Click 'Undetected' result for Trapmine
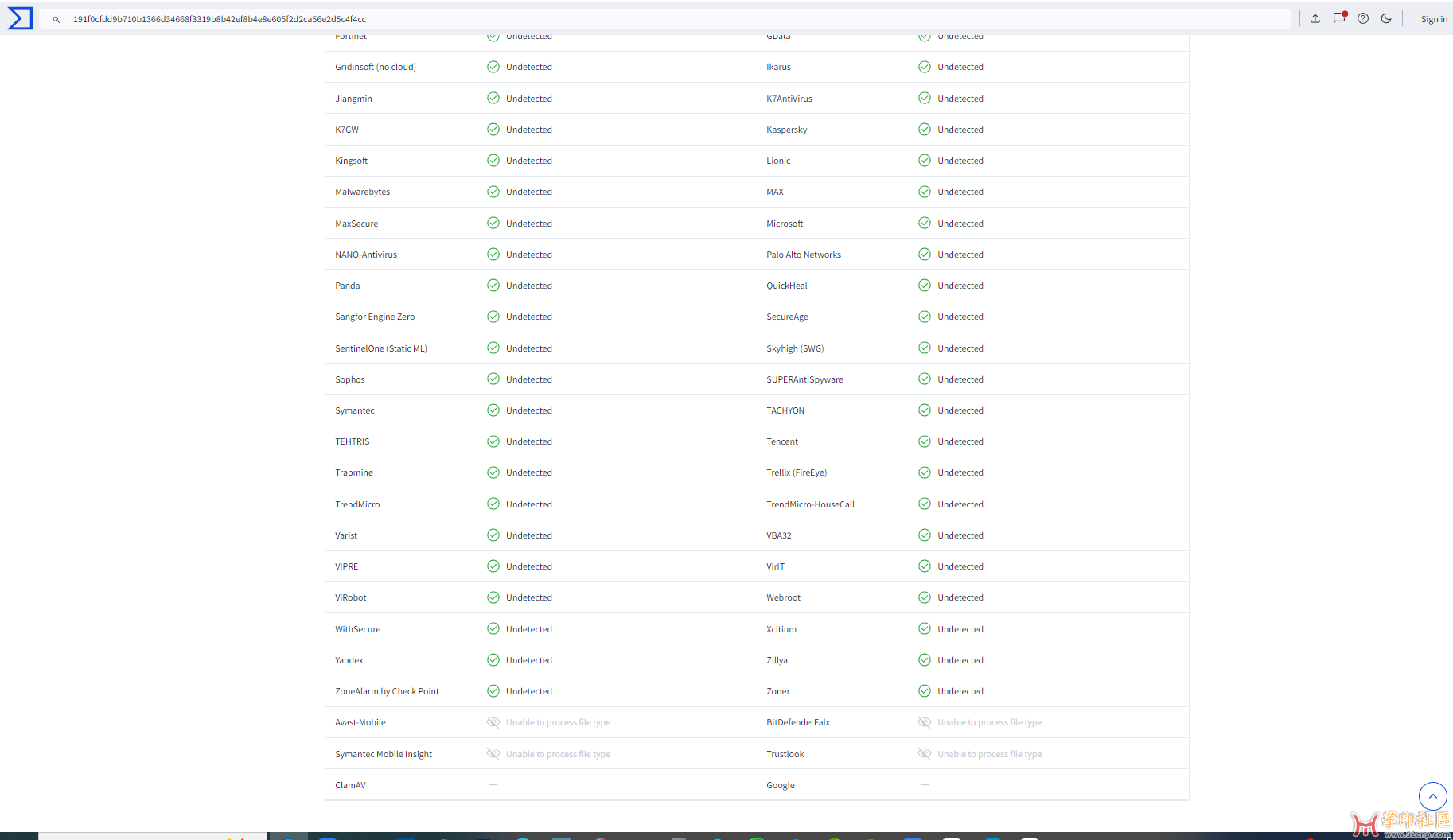This screenshot has width=1453, height=840. (529, 472)
